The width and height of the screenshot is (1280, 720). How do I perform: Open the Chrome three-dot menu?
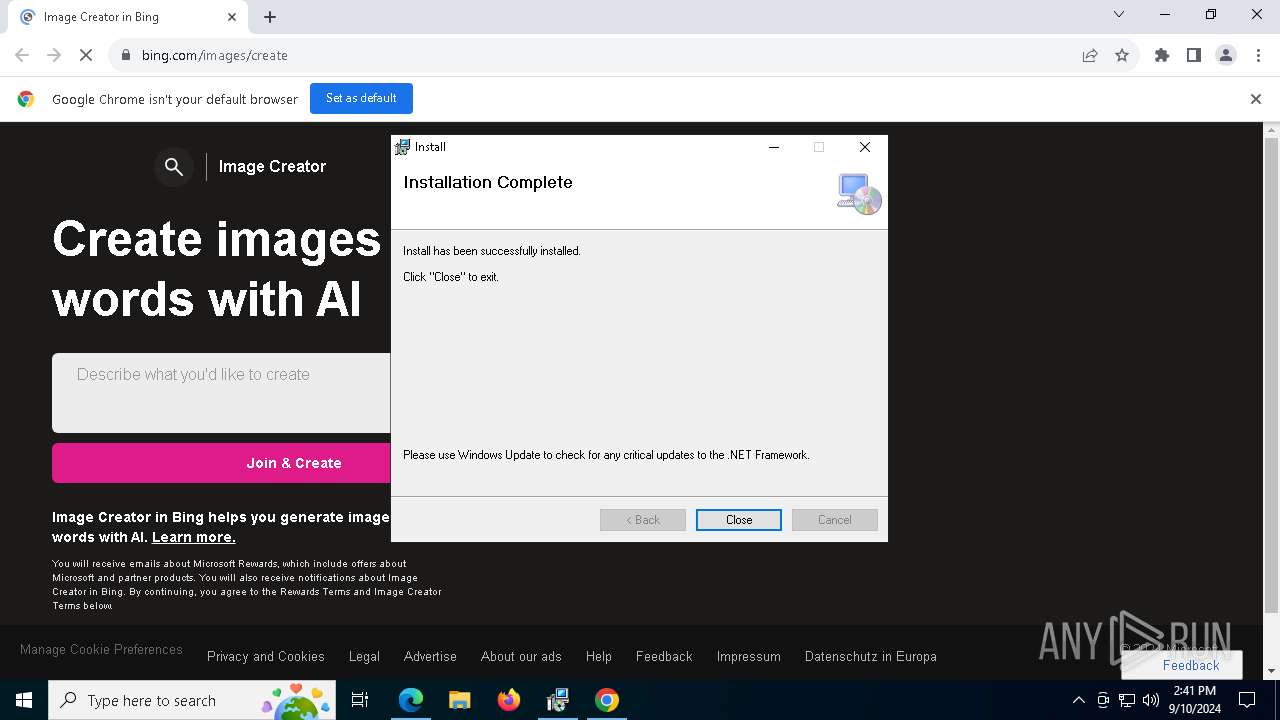pos(1258,56)
